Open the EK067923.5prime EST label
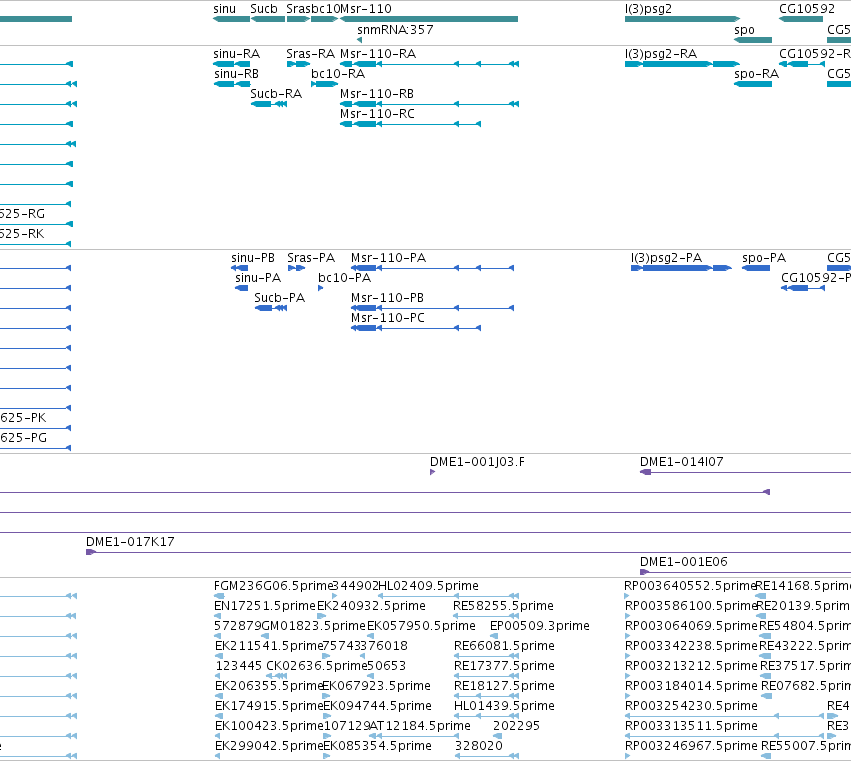This screenshot has width=851, height=761. coord(377,686)
